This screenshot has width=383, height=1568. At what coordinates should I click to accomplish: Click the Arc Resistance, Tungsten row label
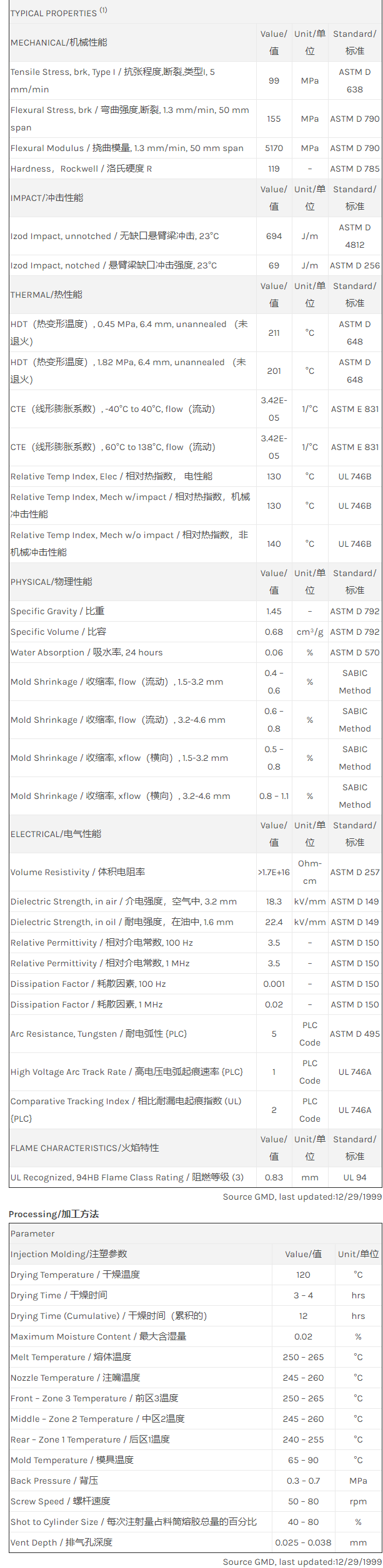click(x=99, y=1034)
